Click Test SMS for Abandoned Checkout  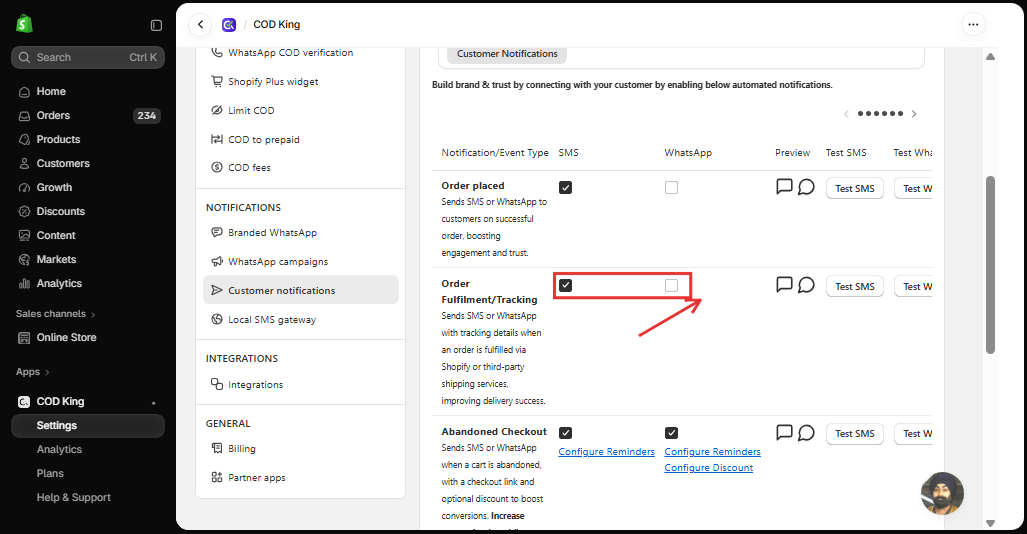pos(855,434)
